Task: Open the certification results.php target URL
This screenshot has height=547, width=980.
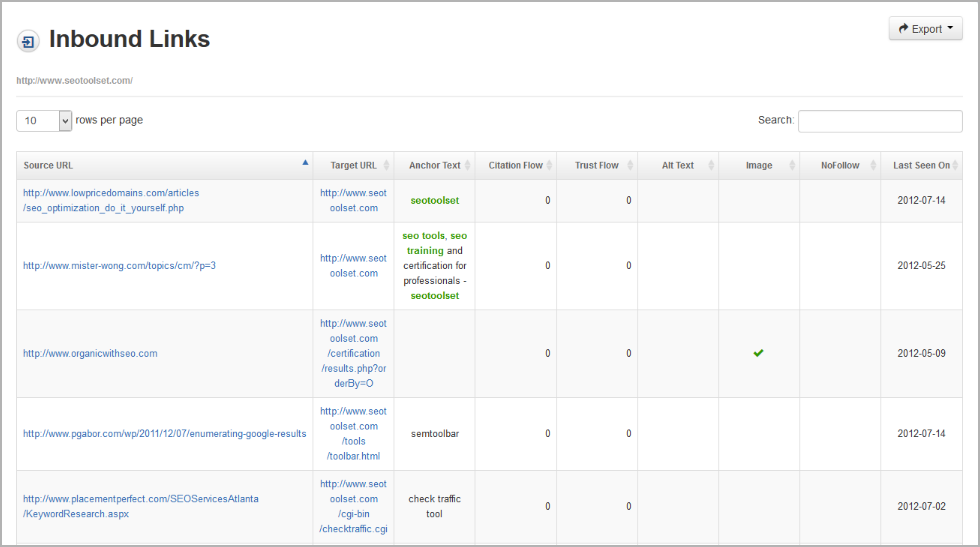Action: tap(354, 353)
